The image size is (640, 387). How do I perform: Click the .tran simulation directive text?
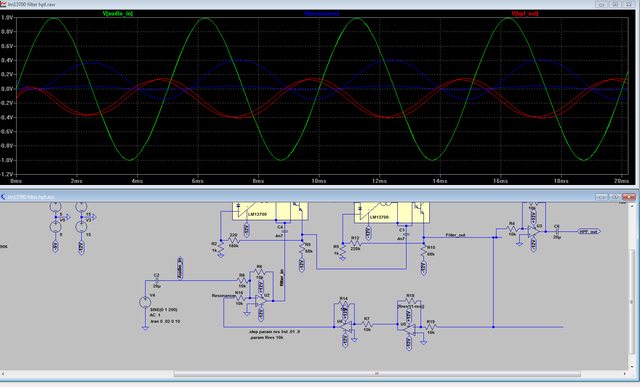[x=165, y=321]
